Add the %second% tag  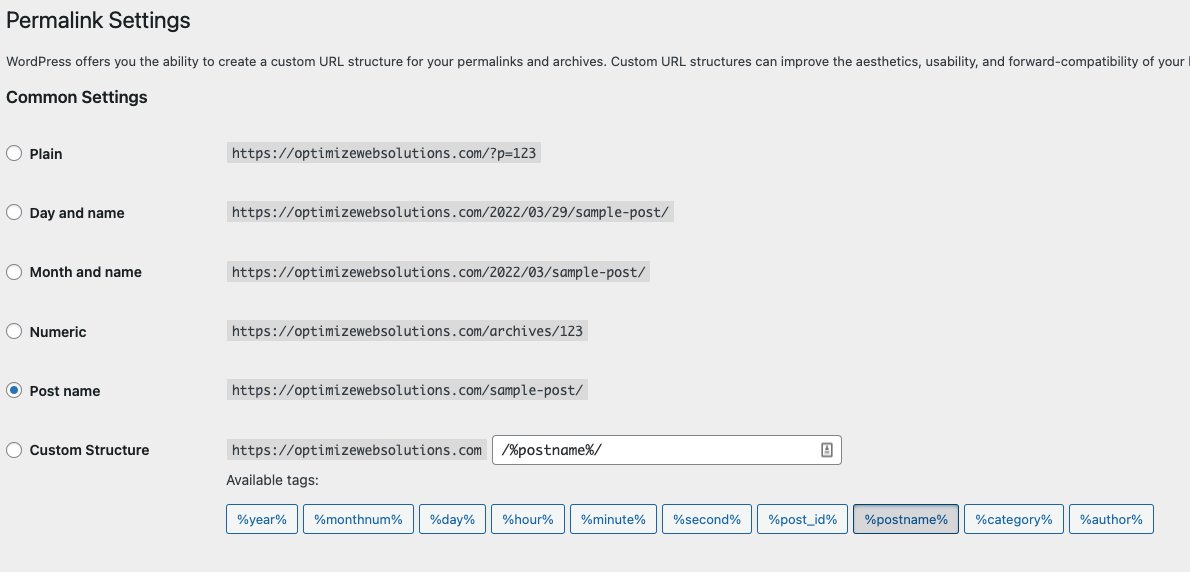(707, 519)
